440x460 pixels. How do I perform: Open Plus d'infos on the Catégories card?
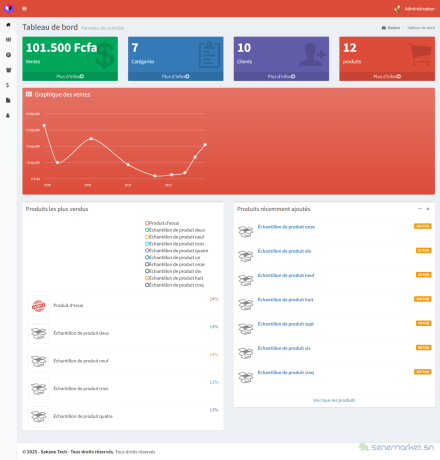point(176,76)
